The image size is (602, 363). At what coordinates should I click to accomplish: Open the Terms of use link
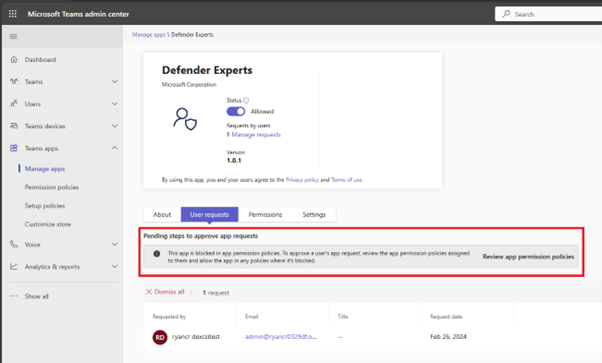tap(347, 180)
